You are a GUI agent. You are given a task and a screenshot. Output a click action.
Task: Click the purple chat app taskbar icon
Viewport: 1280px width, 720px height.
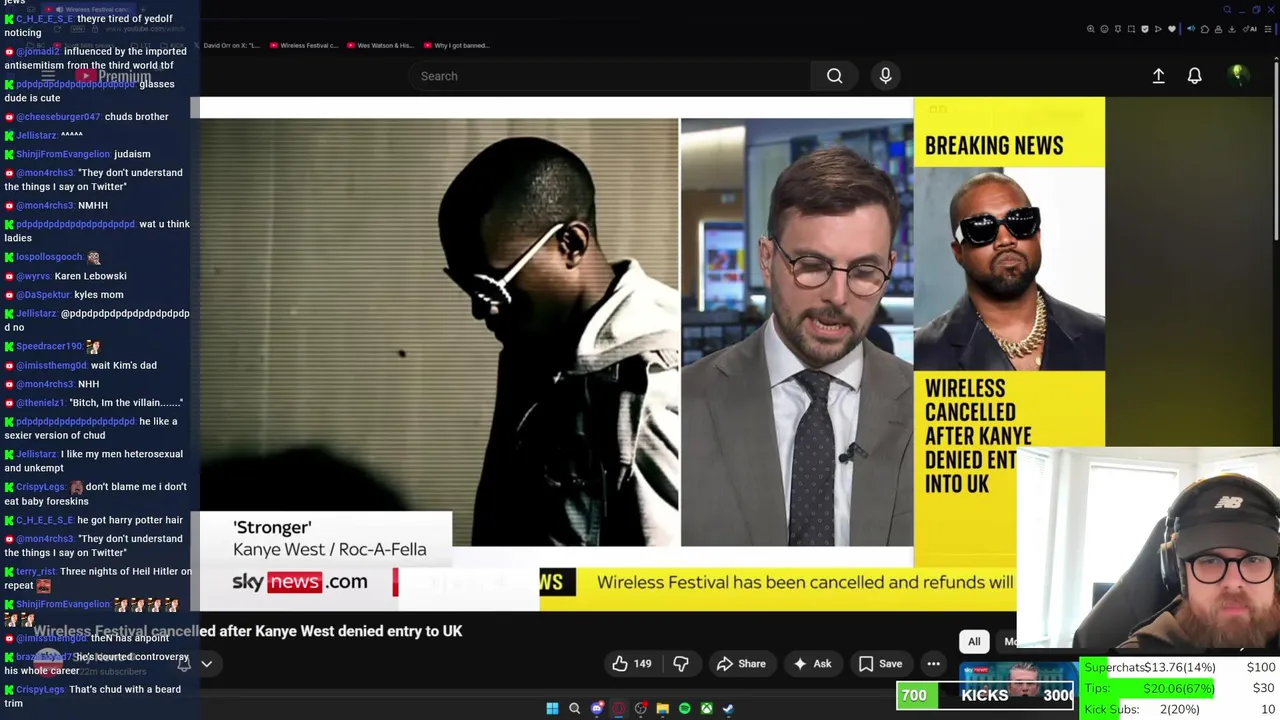[597, 708]
